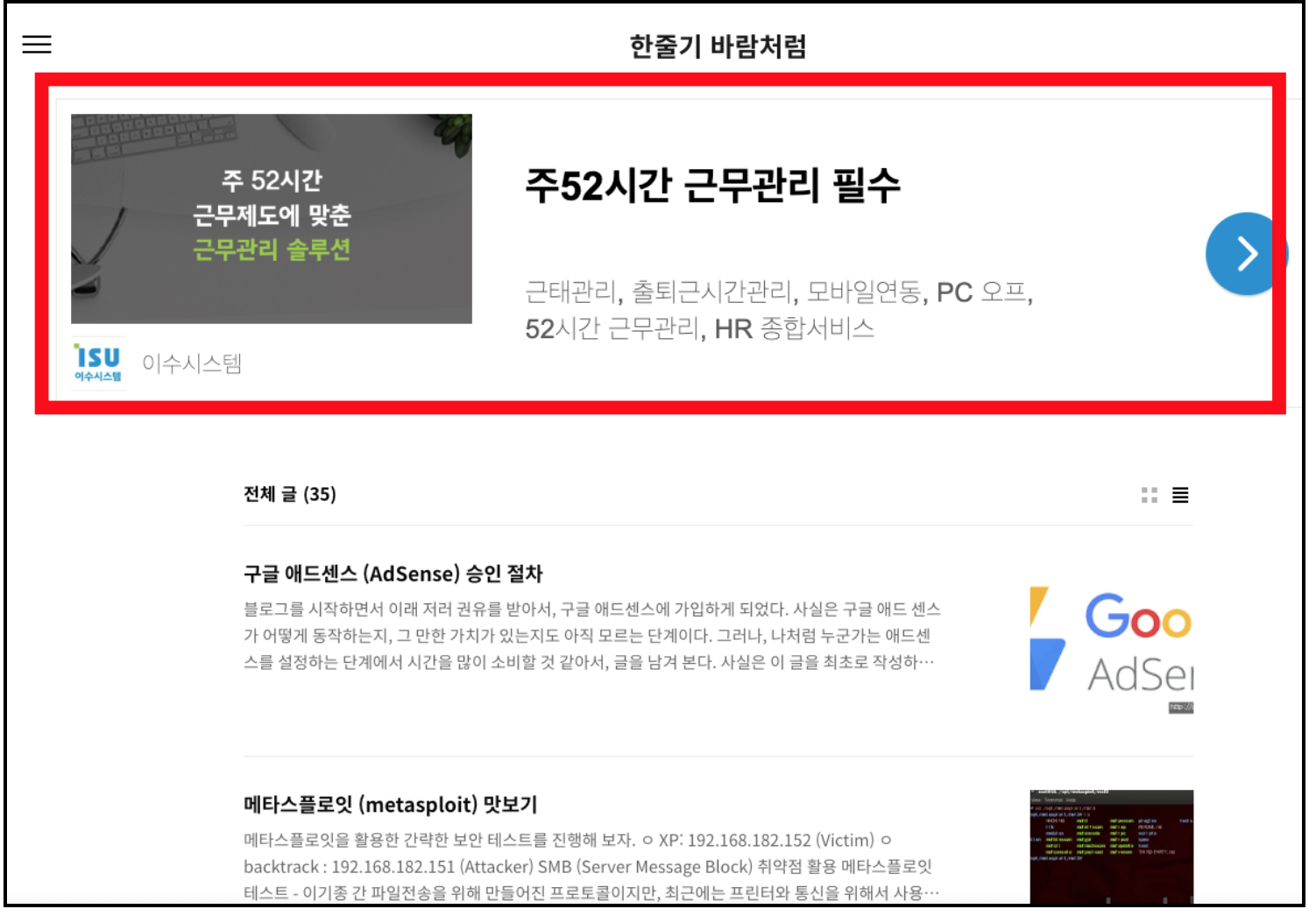The width and height of the screenshot is (1316, 916).
Task: Click the ISU 이수시스템 logo icon
Action: click(x=98, y=363)
